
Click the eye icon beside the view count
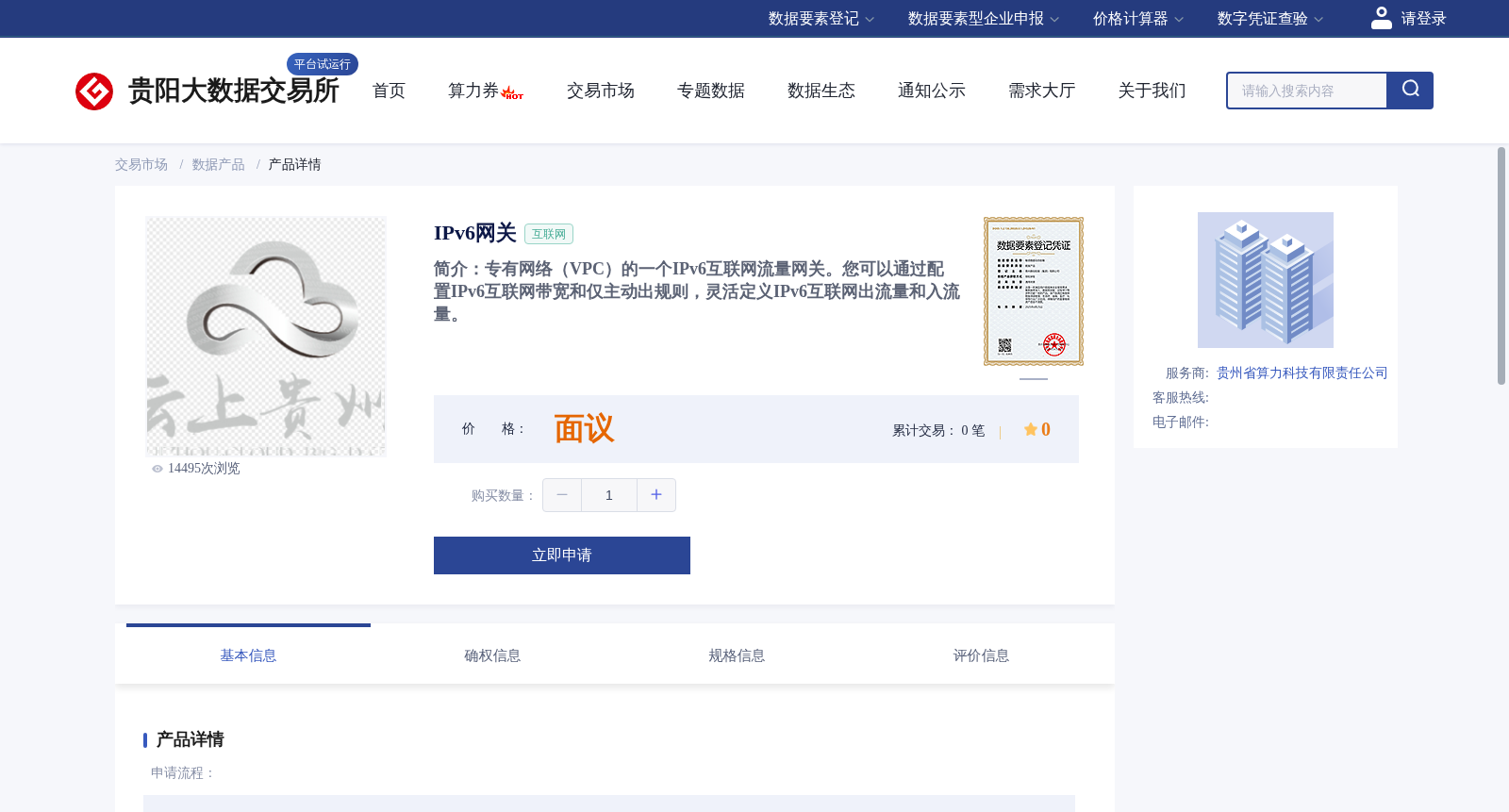[158, 469]
